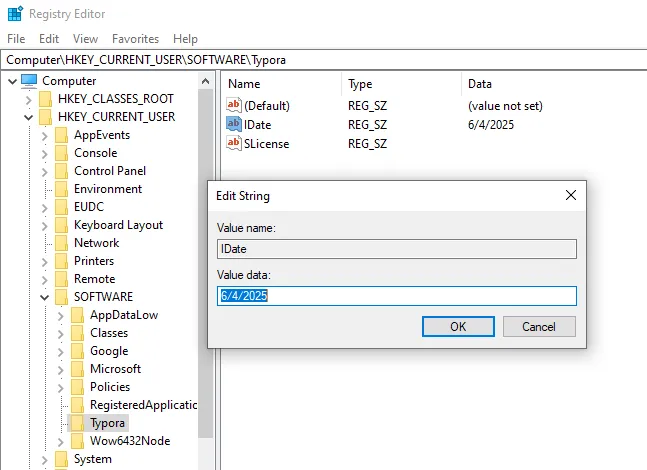The image size is (647, 470).
Task: Expand the HKEY_CLASSES_ROOT node
Action: point(28,99)
